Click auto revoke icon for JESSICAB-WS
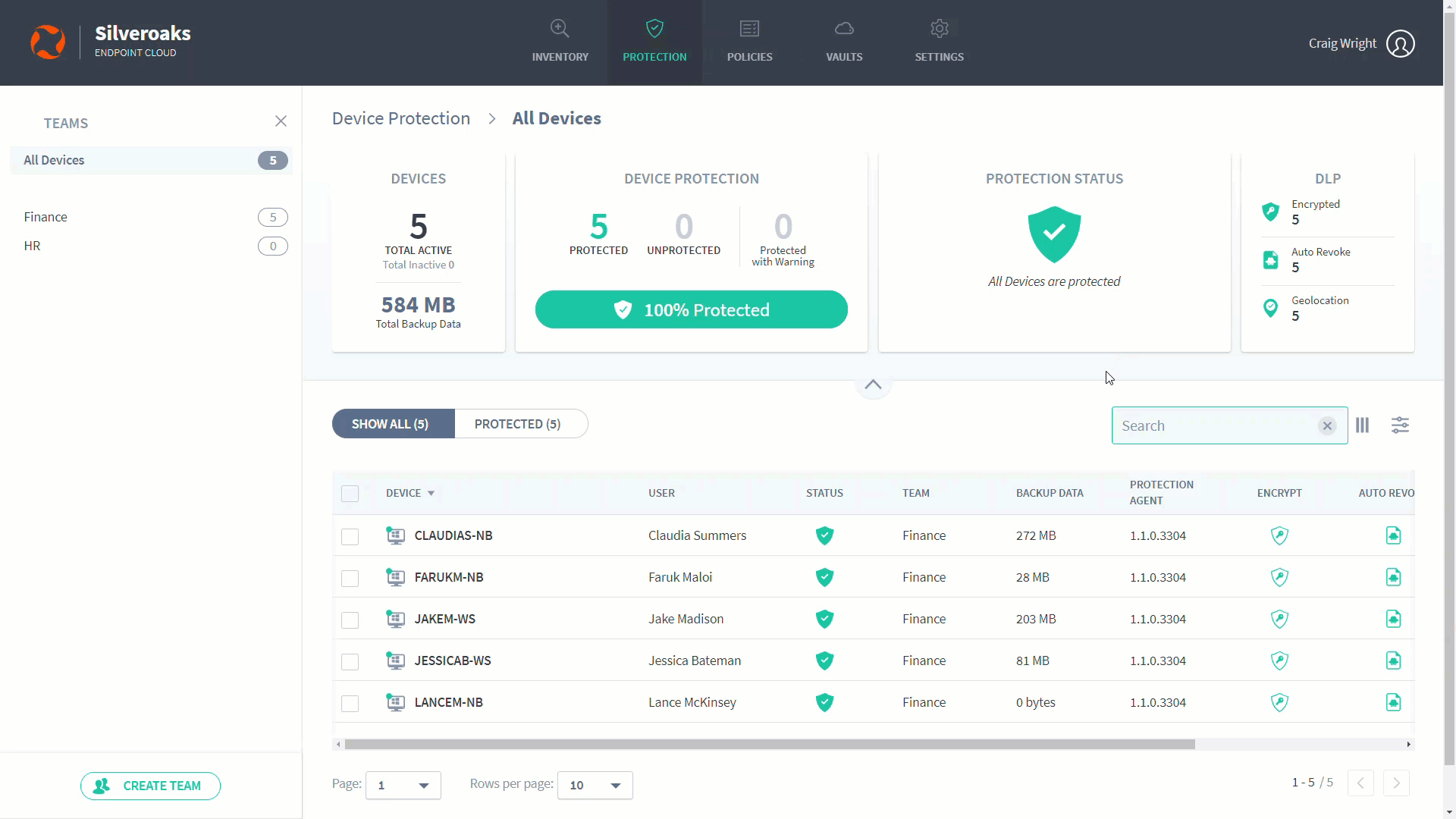1456x819 pixels. point(1393,661)
